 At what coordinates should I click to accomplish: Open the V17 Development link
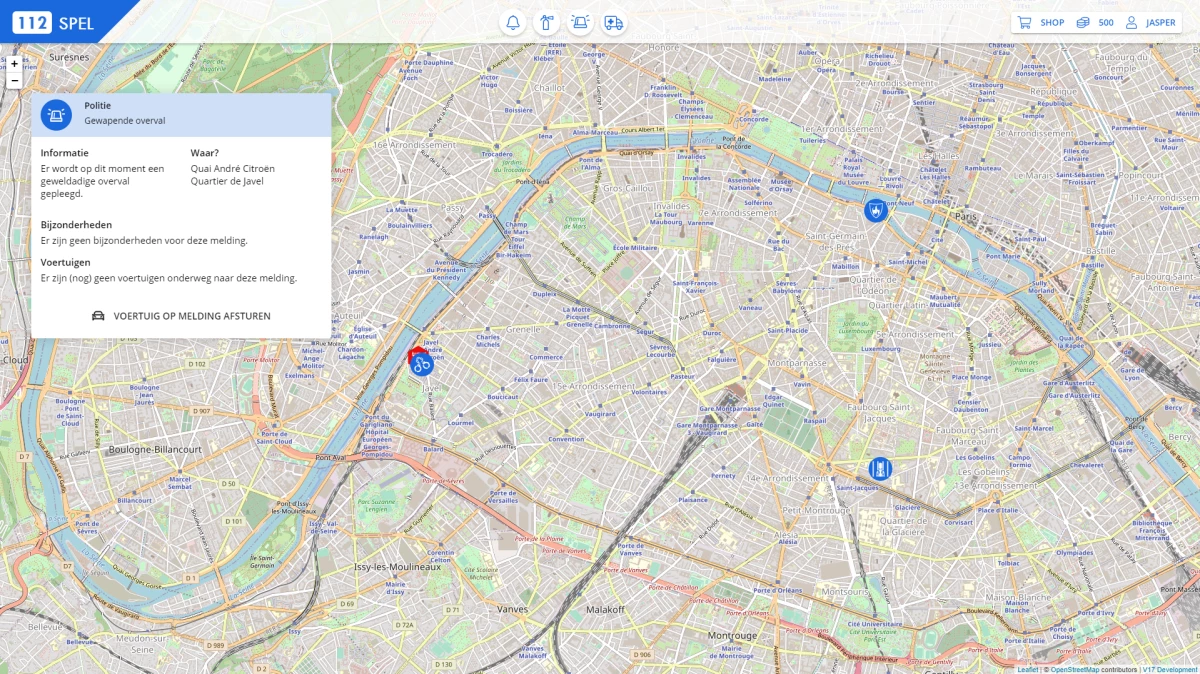[1170, 669]
